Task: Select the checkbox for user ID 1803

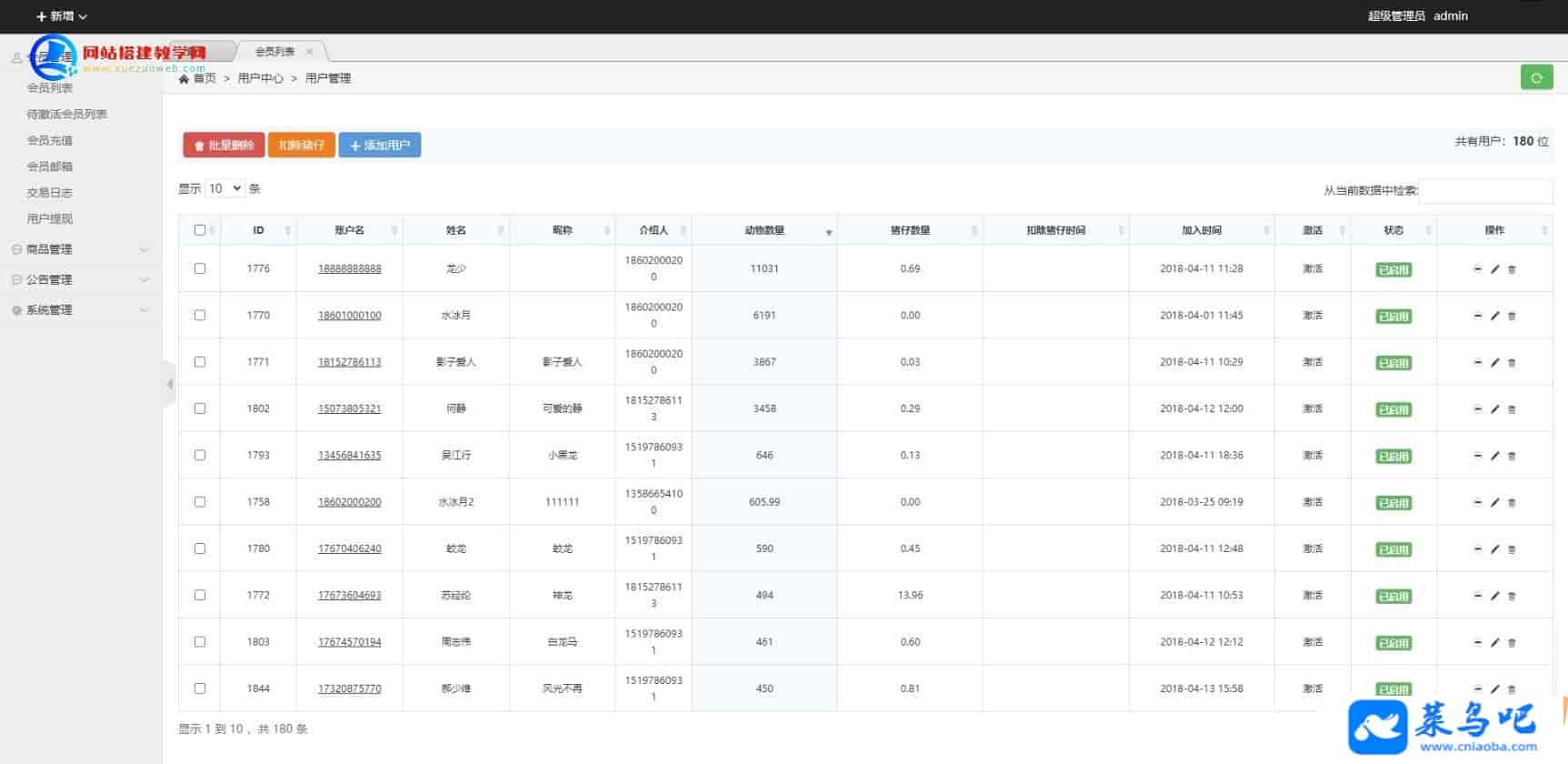Action: pos(200,641)
